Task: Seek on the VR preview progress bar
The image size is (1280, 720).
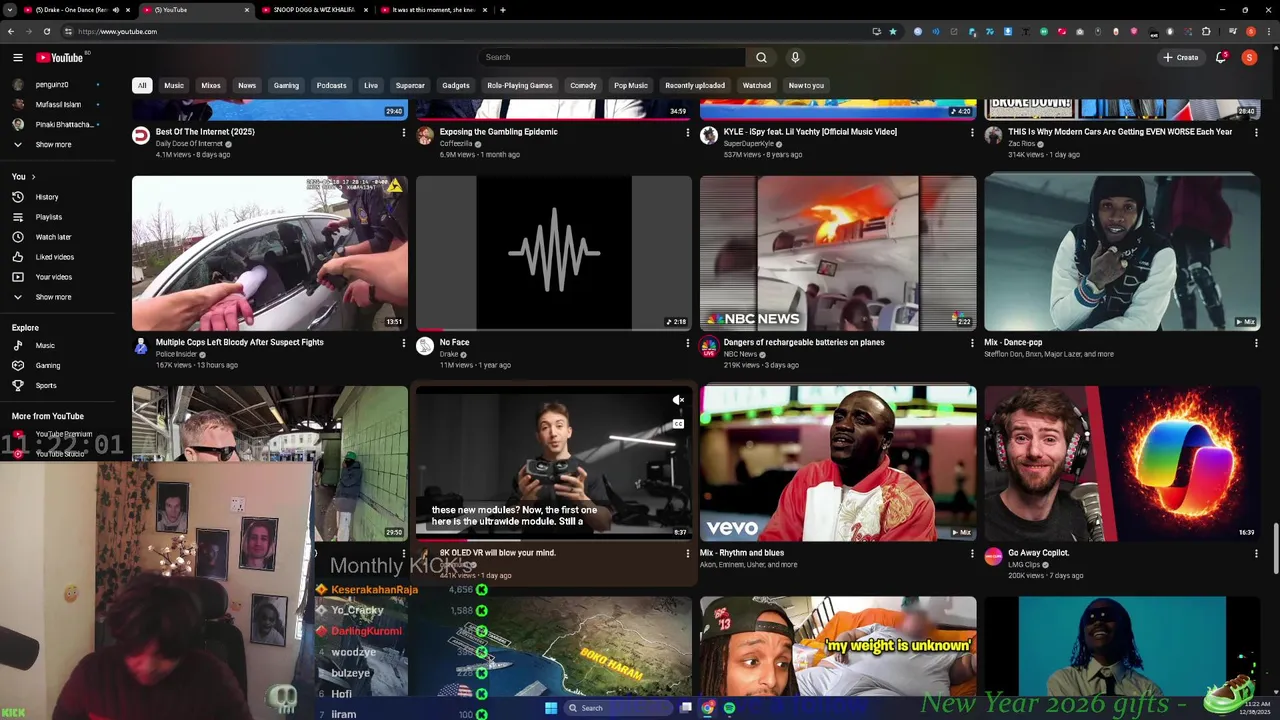Action: pos(553,540)
